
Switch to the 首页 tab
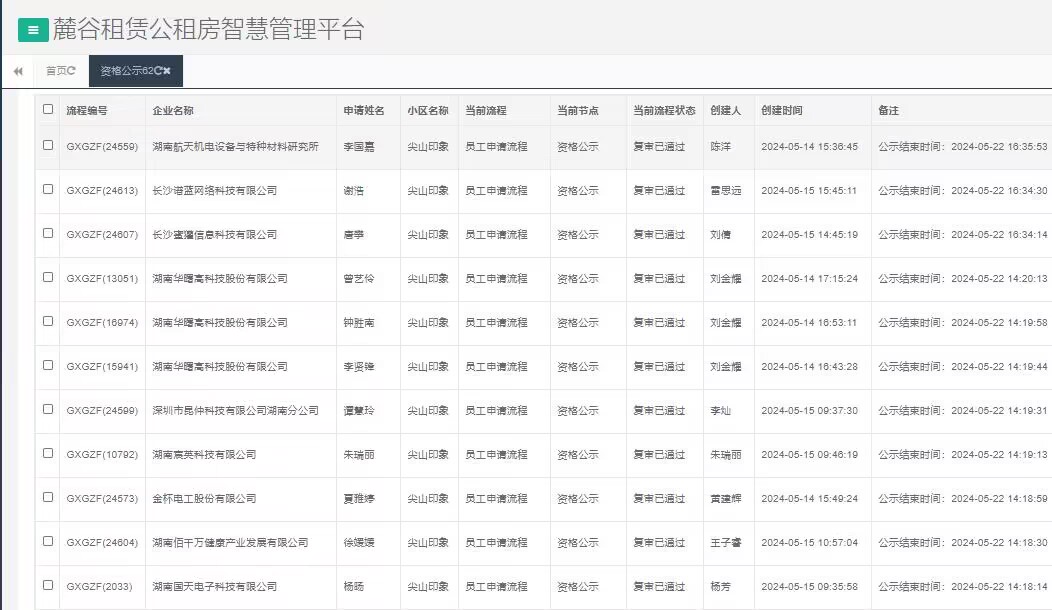coord(57,71)
